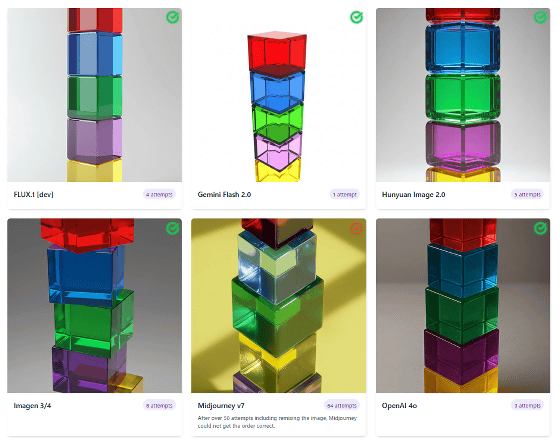560x441 pixels.
Task: Open the Hunyuan Image 2.0 cube stack image
Action: tap(463, 95)
